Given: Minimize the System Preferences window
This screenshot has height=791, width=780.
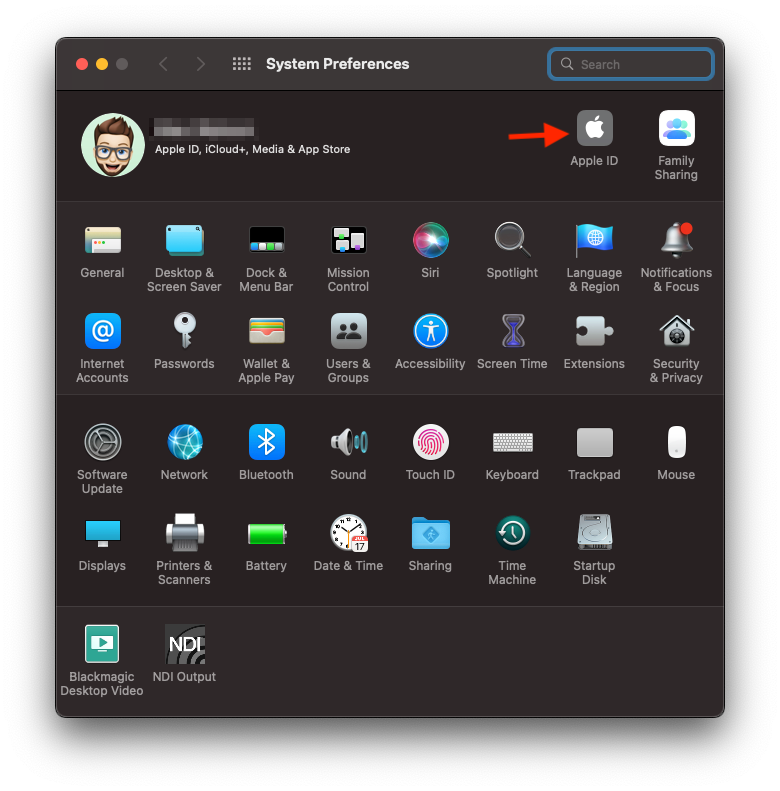Looking at the screenshot, I should pyautogui.click(x=102, y=64).
